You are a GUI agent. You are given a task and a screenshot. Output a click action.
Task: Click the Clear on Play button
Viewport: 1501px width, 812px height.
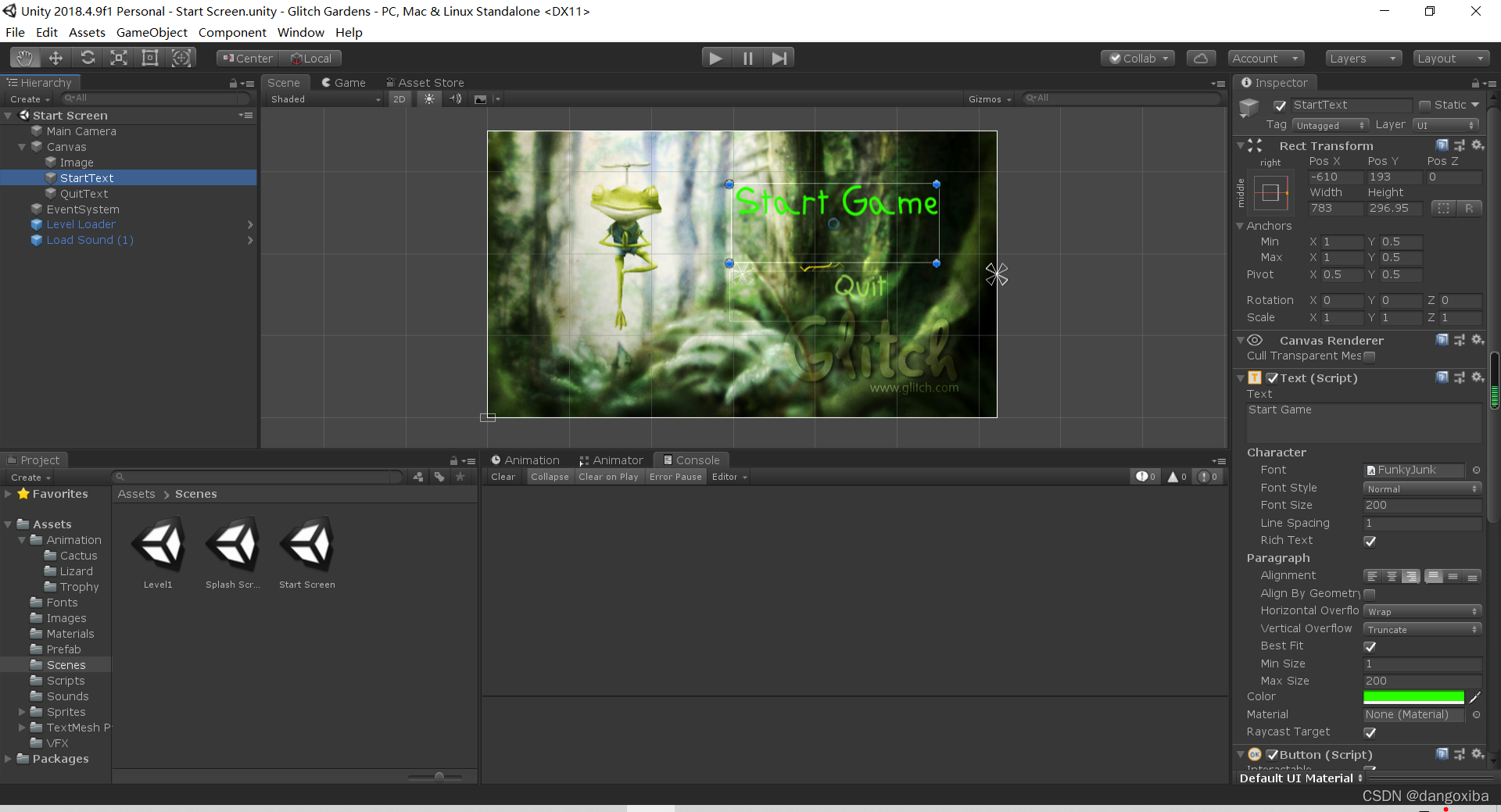(608, 477)
